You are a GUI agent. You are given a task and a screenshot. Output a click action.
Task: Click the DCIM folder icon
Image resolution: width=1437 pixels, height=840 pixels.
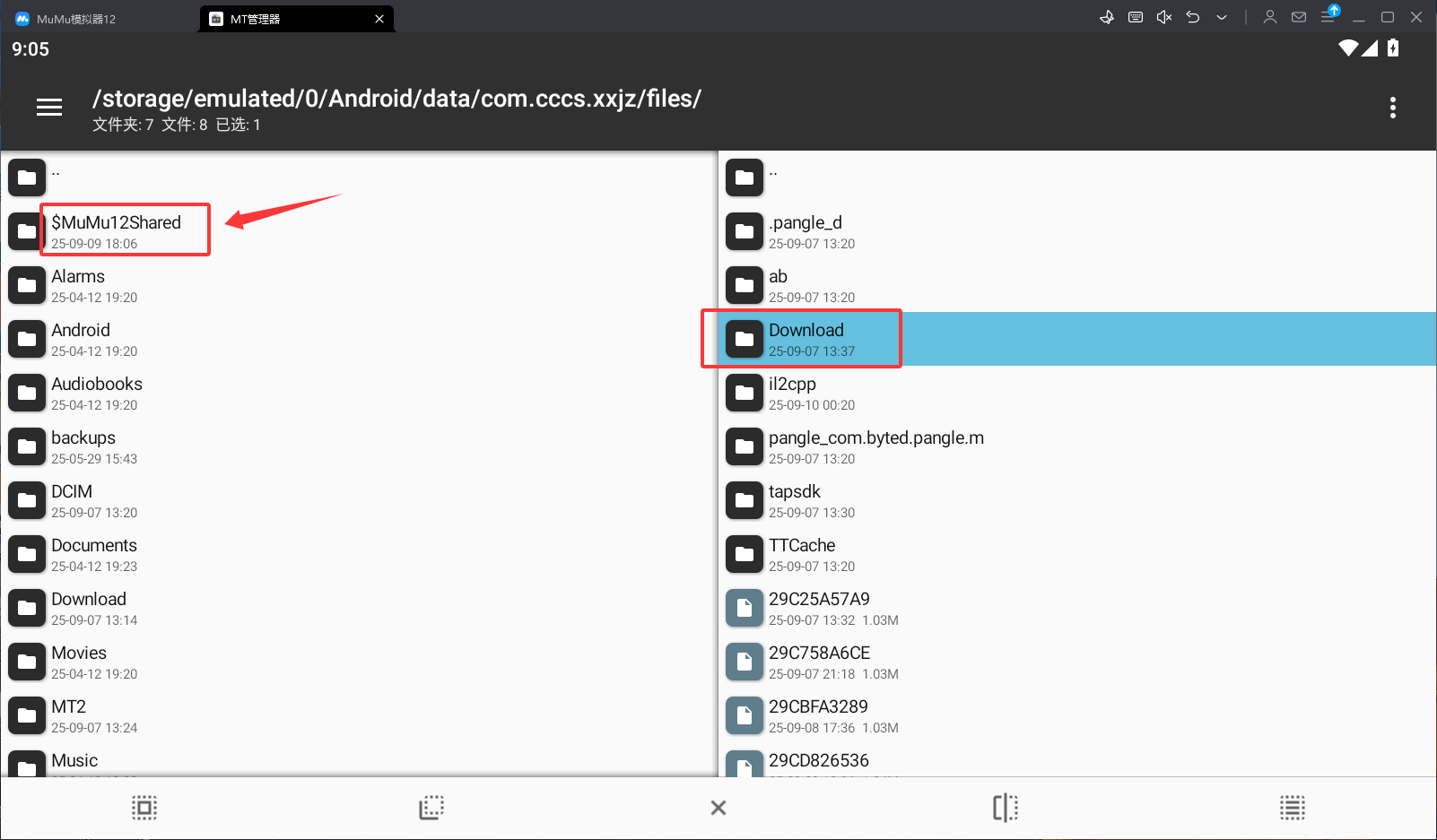click(27, 500)
